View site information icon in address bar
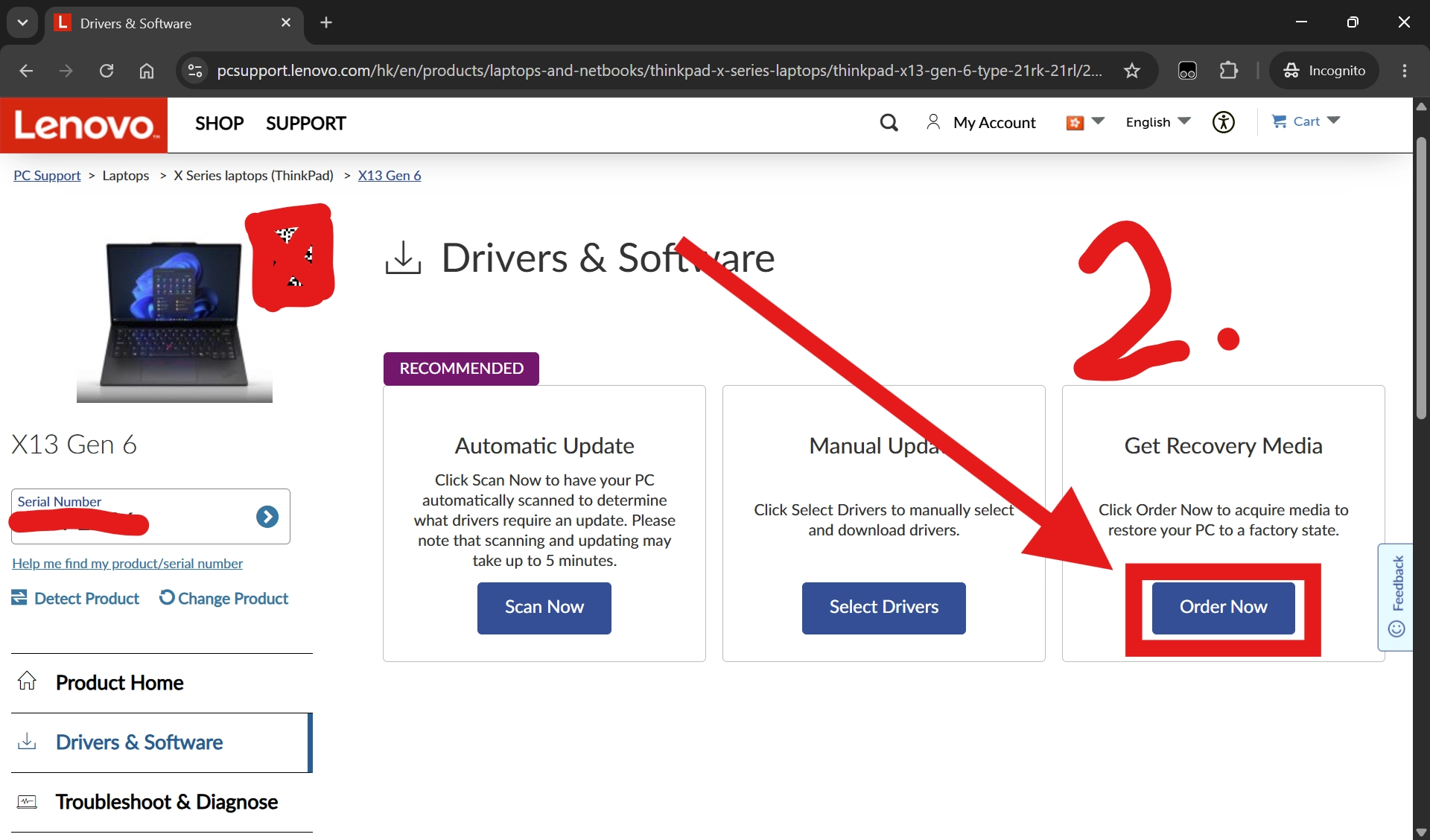This screenshot has height=840, width=1430. tap(195, 71)
